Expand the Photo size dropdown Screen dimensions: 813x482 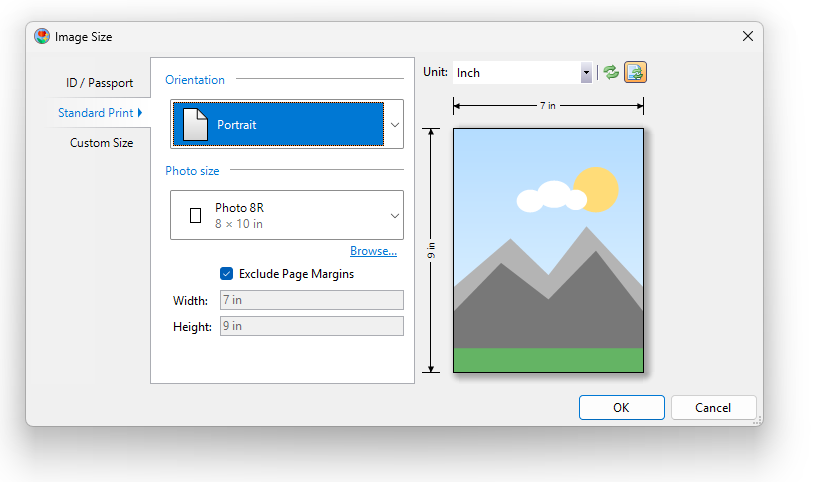(x=394, y=215)
